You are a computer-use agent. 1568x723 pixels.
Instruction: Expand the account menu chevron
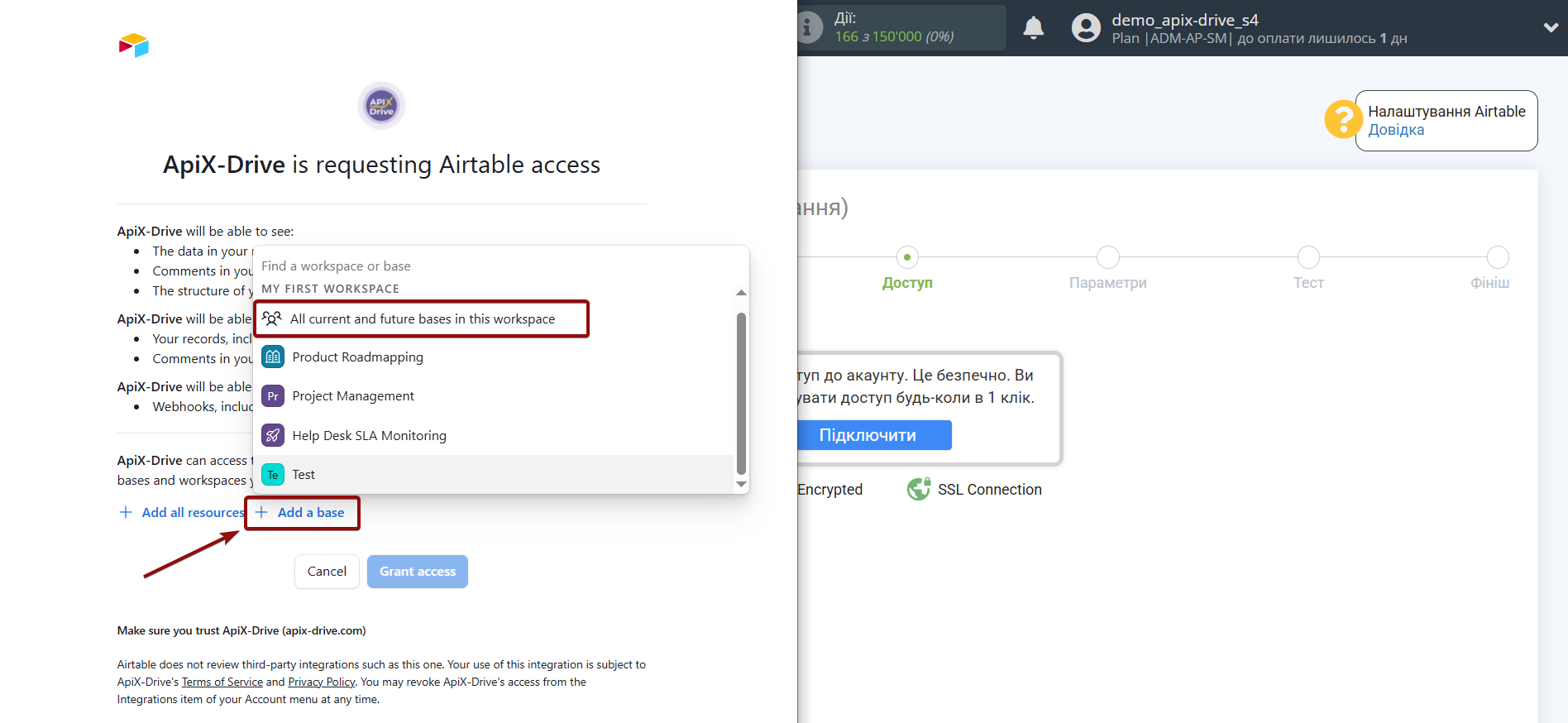click(x=1551, y=27)
